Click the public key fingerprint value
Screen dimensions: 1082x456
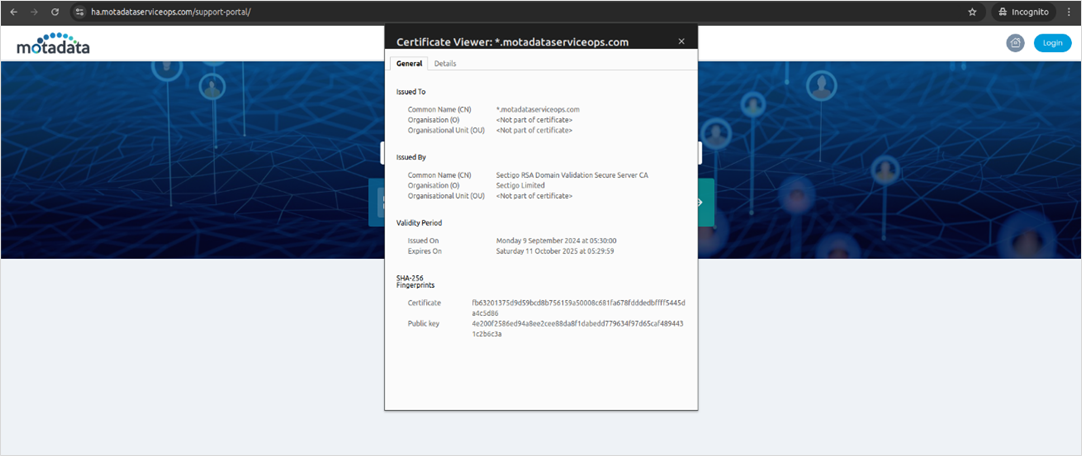[578, 328]
